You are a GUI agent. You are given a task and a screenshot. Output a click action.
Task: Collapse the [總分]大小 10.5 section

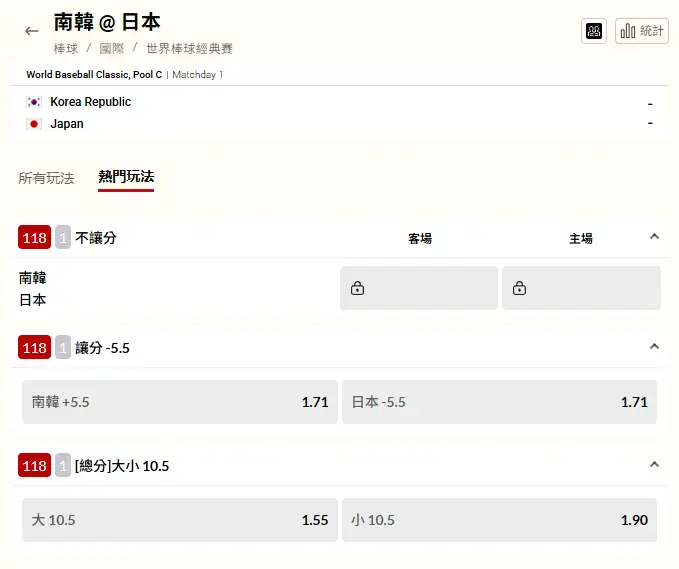pyautogui.click(x=654, y=465)
